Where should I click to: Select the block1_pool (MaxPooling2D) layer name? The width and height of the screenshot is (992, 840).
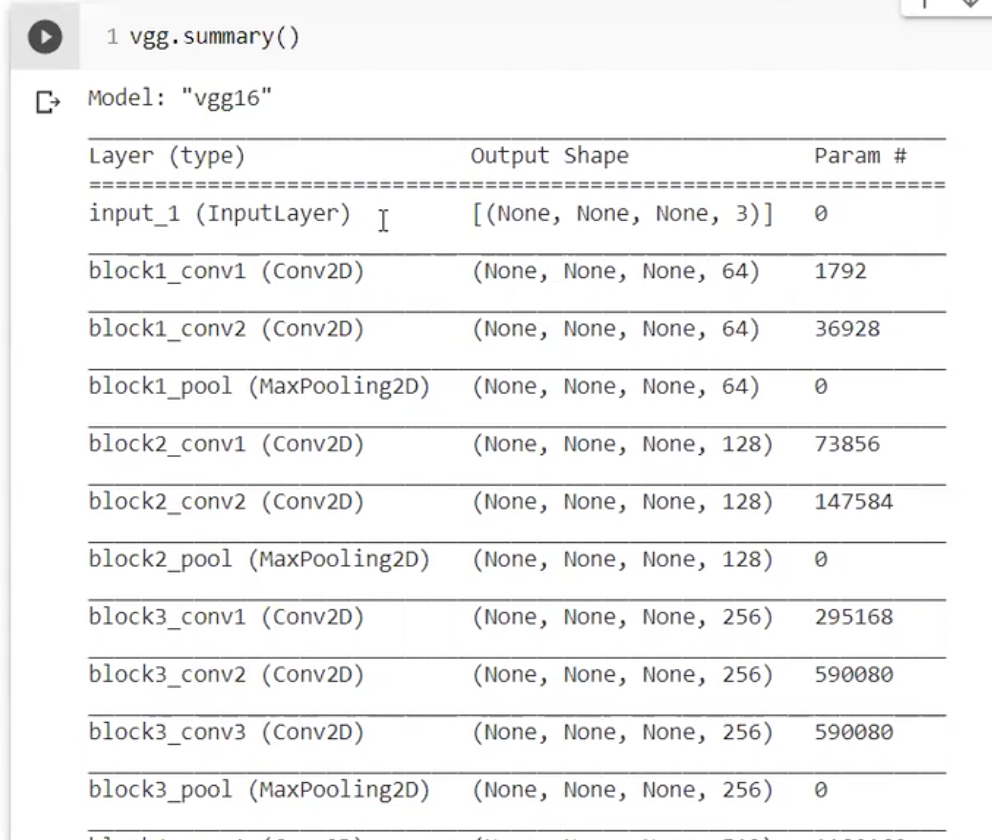(x=259, y=386)
